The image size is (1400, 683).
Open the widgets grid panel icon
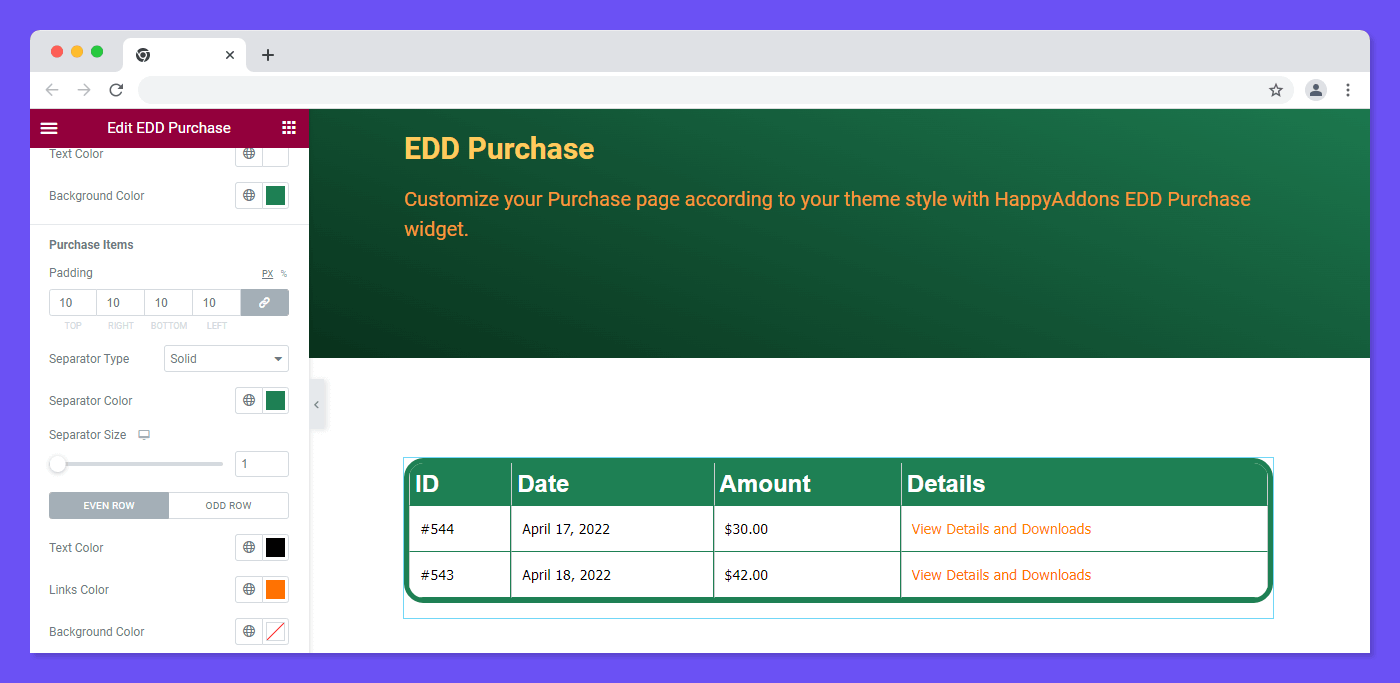click(289, 128)
